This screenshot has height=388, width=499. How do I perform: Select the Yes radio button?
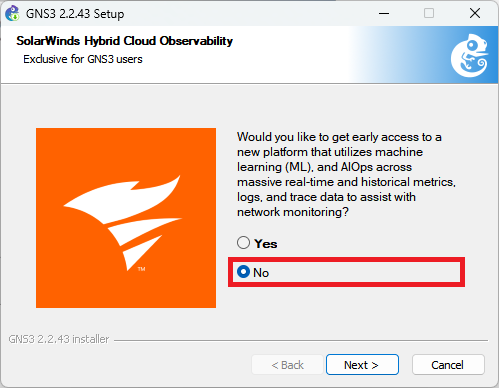tap(243, 243)
